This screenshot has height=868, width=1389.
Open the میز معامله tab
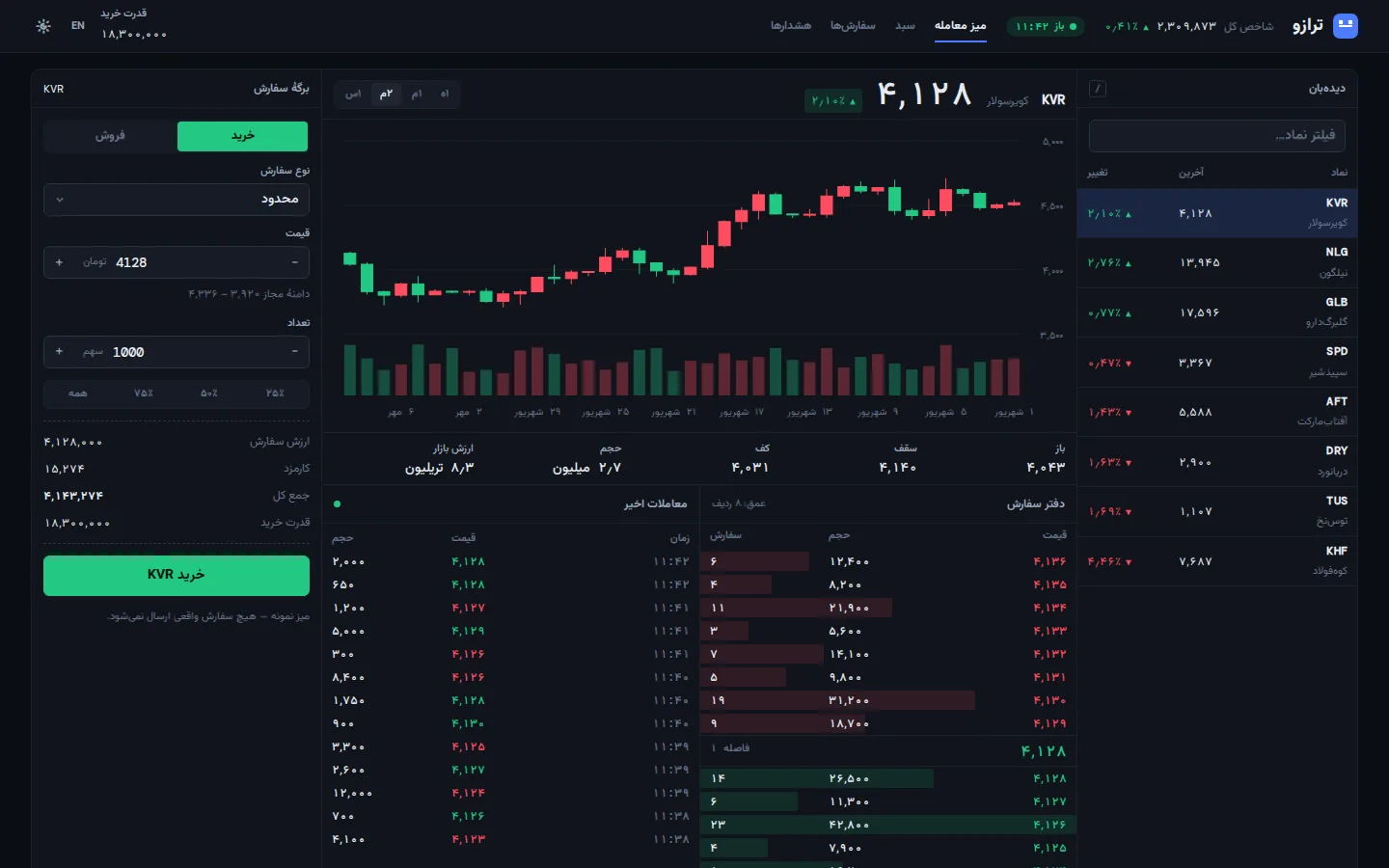tap(960, 26)
